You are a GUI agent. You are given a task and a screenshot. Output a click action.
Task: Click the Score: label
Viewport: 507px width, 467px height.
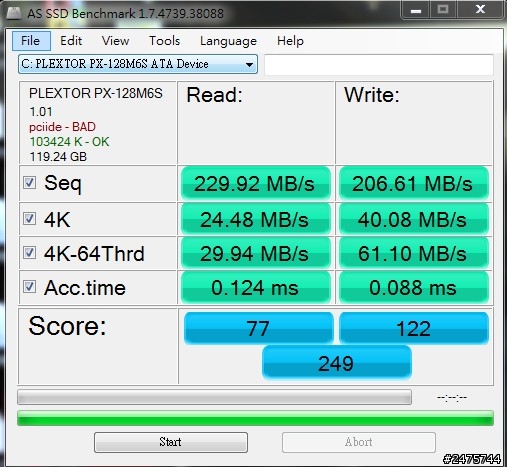[67, 326]
